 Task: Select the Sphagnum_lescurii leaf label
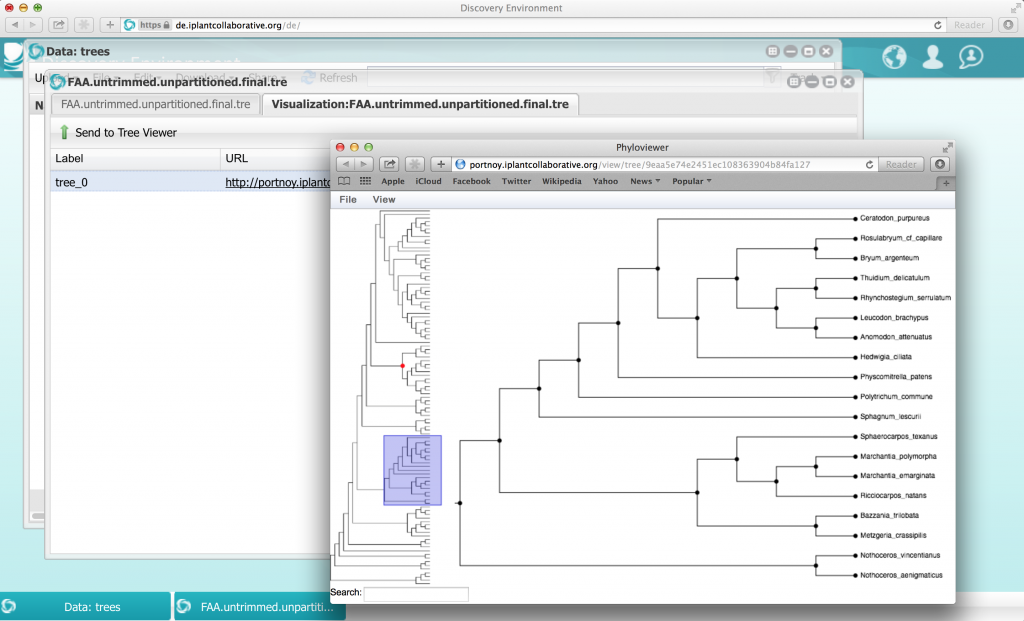(x=890, y=417)
